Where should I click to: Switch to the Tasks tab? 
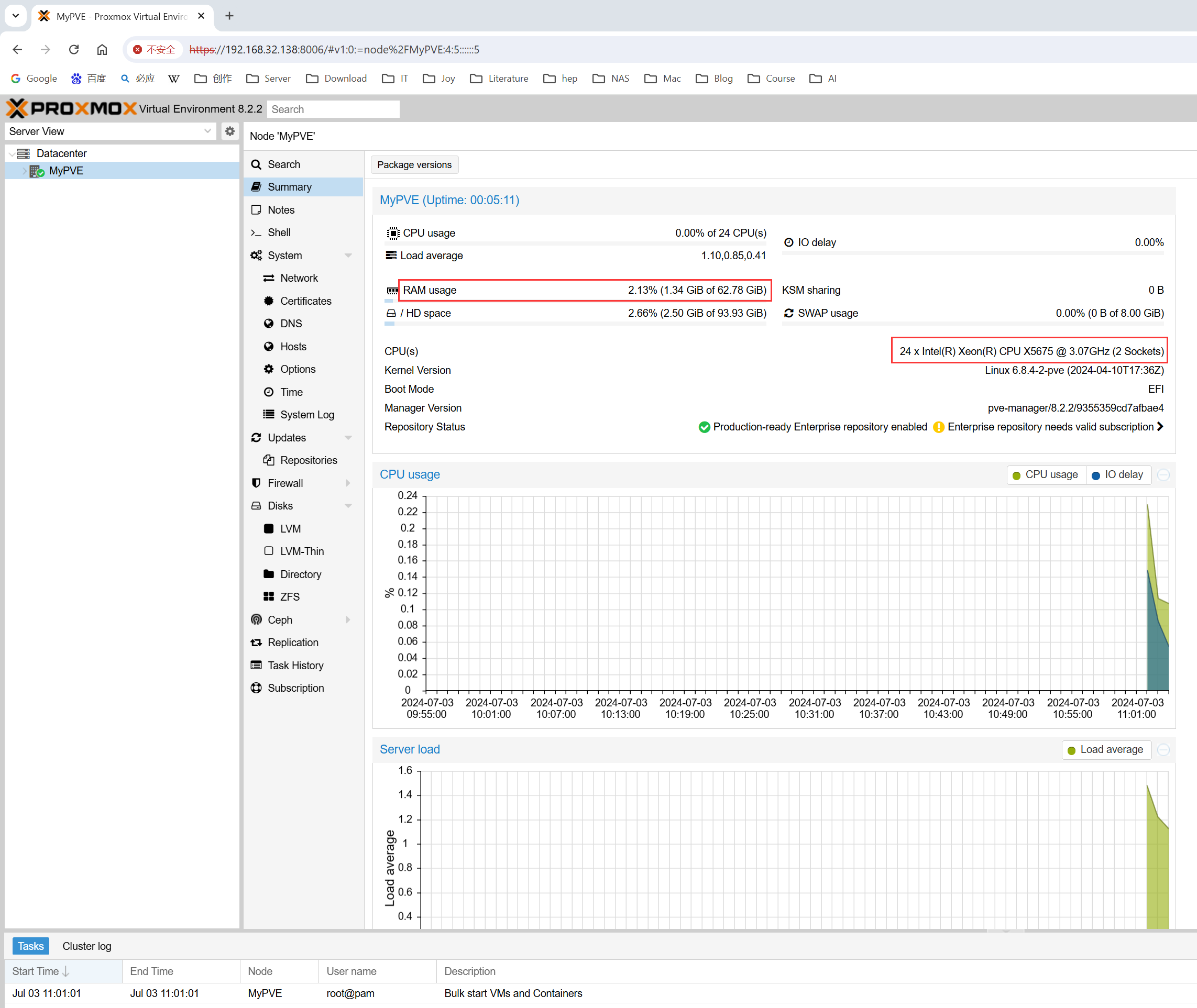[31, 946]
